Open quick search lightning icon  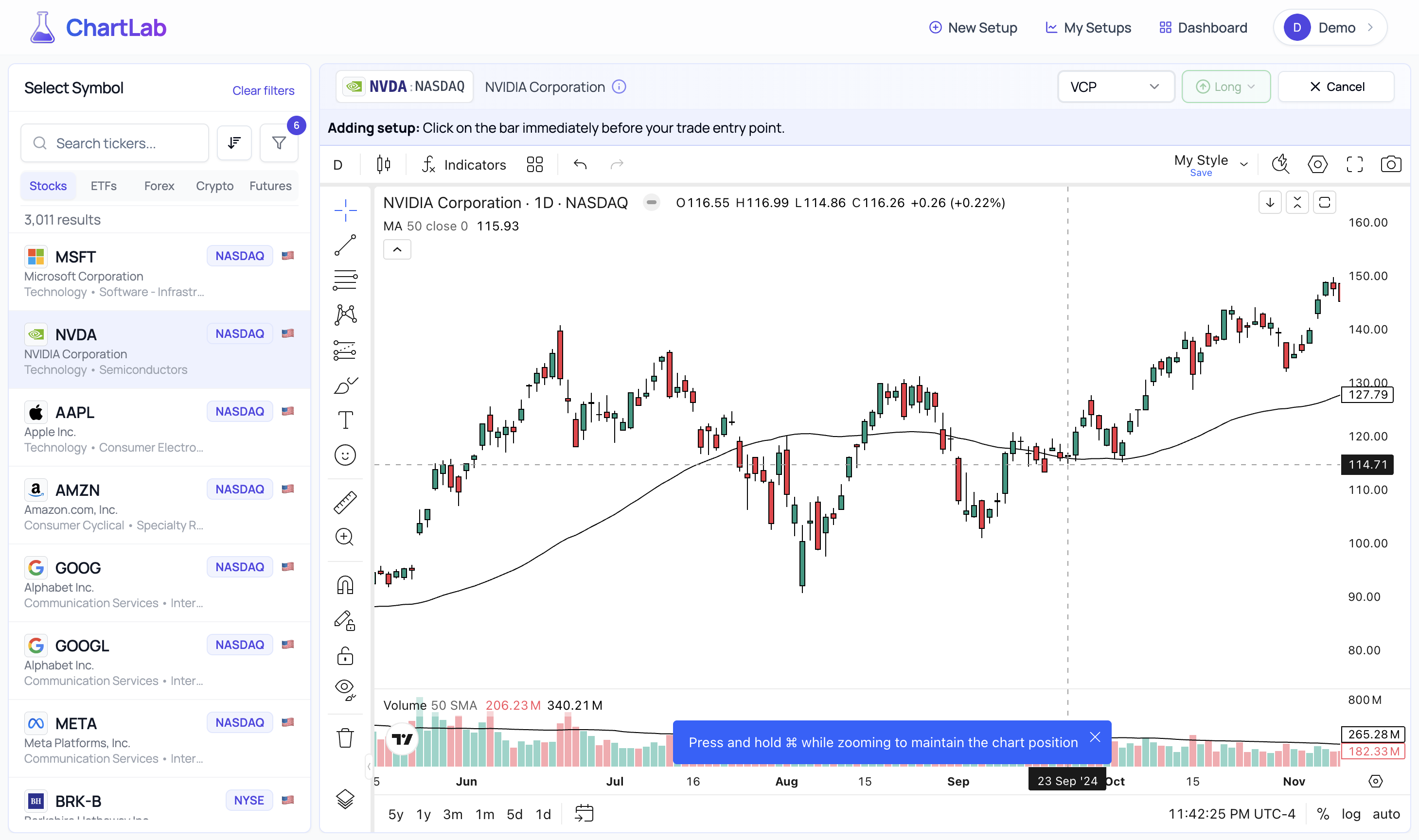pos(1280,164)
